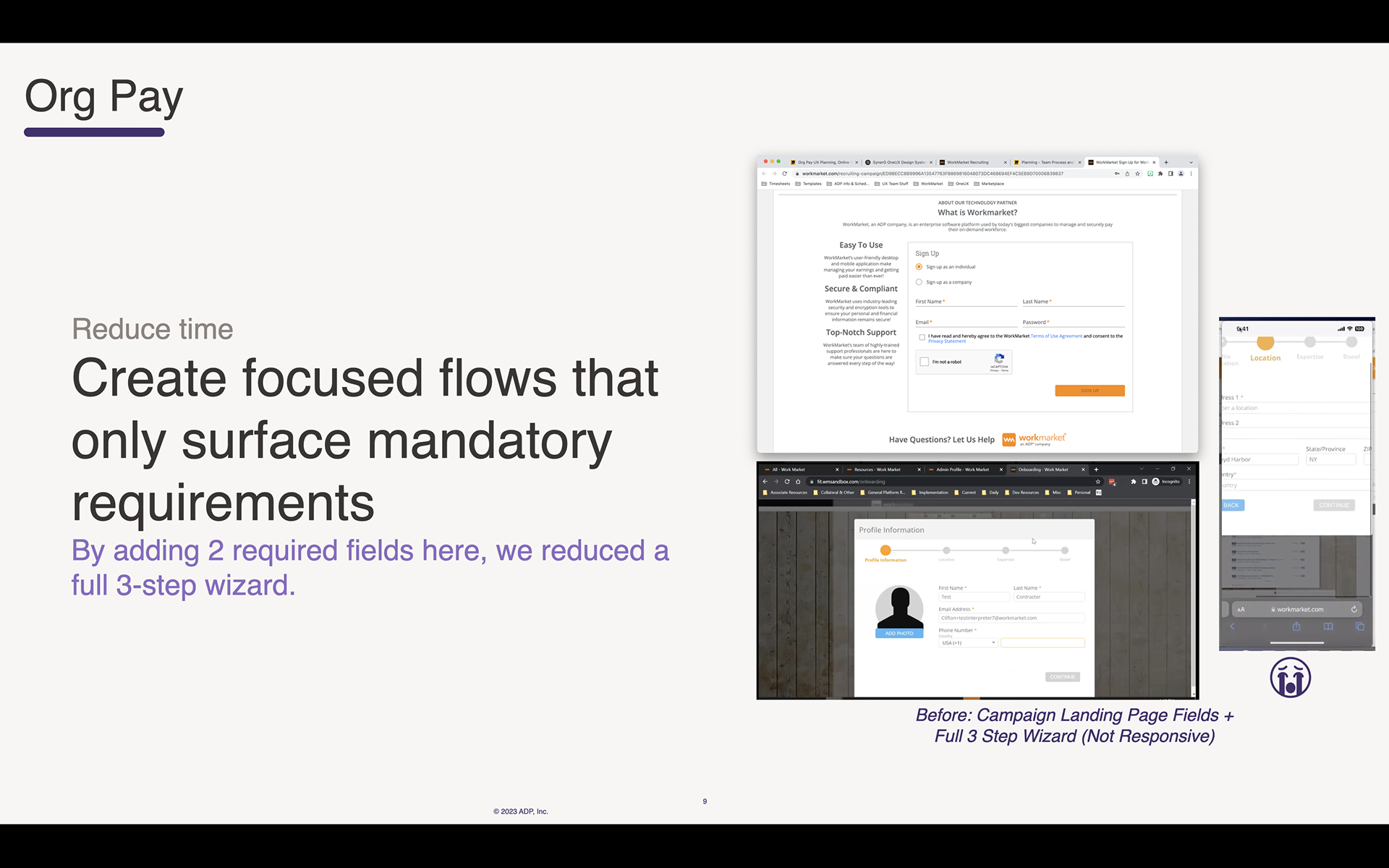Tap the reload icon in mobile address bar

tap(1354, 609)
